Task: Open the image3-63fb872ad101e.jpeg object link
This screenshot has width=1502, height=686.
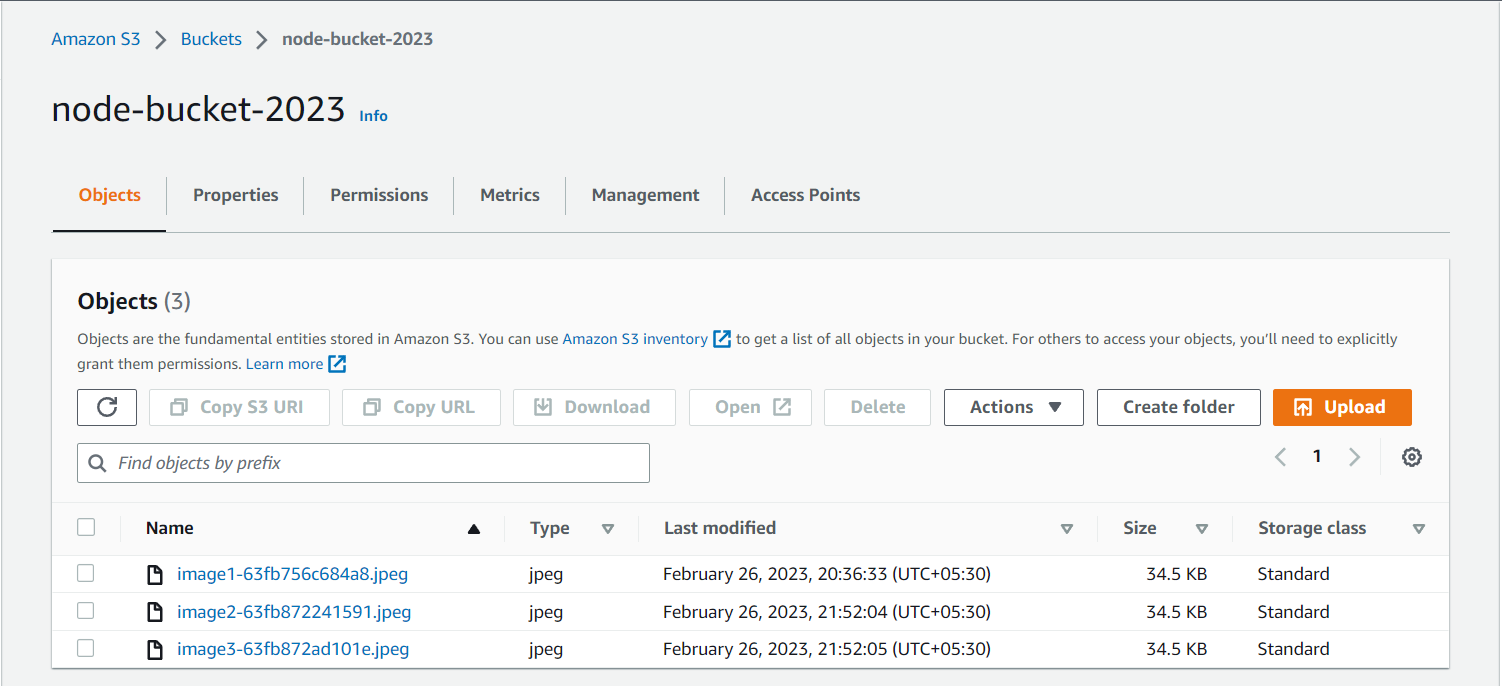Action: [293, 649]
